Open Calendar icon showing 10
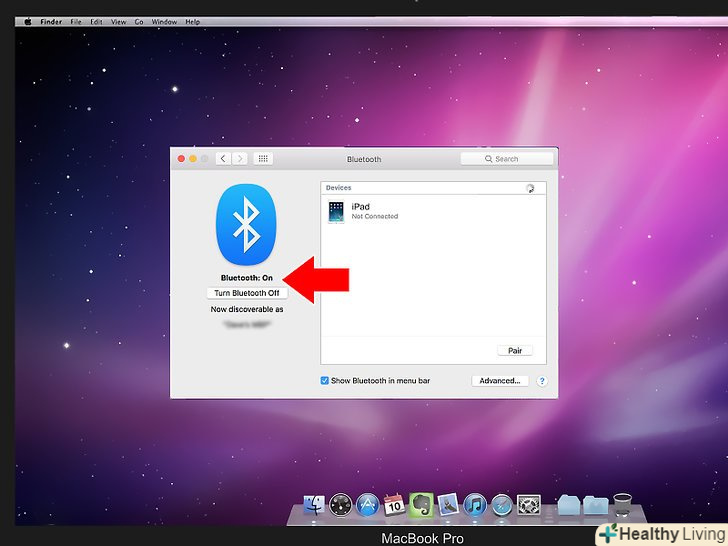 [x=394, y=505]
